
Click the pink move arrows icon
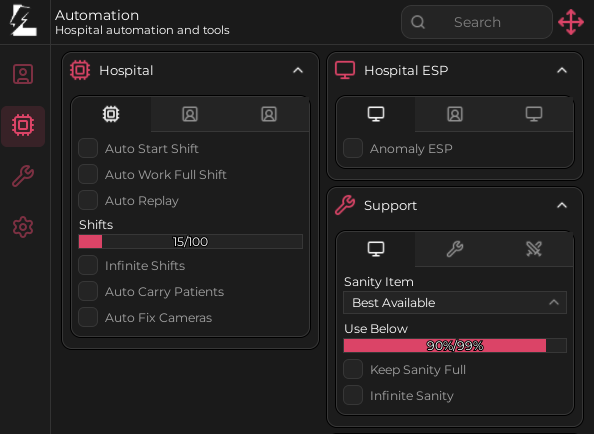[571, 22]
